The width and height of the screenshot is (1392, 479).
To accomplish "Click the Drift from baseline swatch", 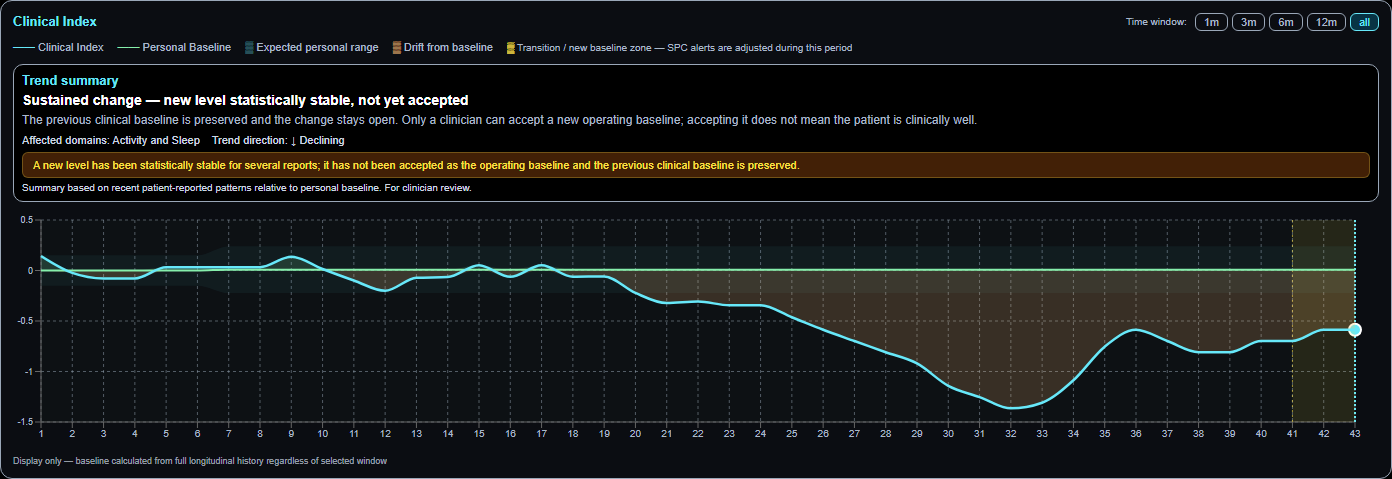I will (397, 47).
